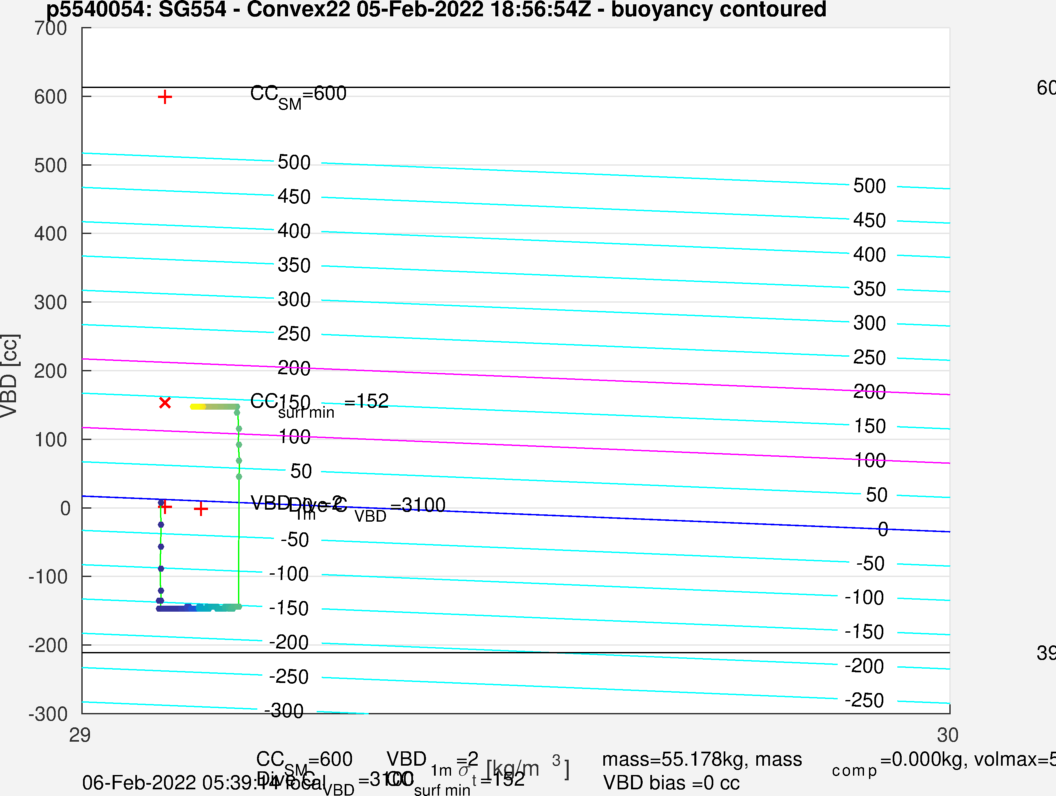1056x796 pixels.
Task: Click left-column contour label '-200'
Action: 289,643
